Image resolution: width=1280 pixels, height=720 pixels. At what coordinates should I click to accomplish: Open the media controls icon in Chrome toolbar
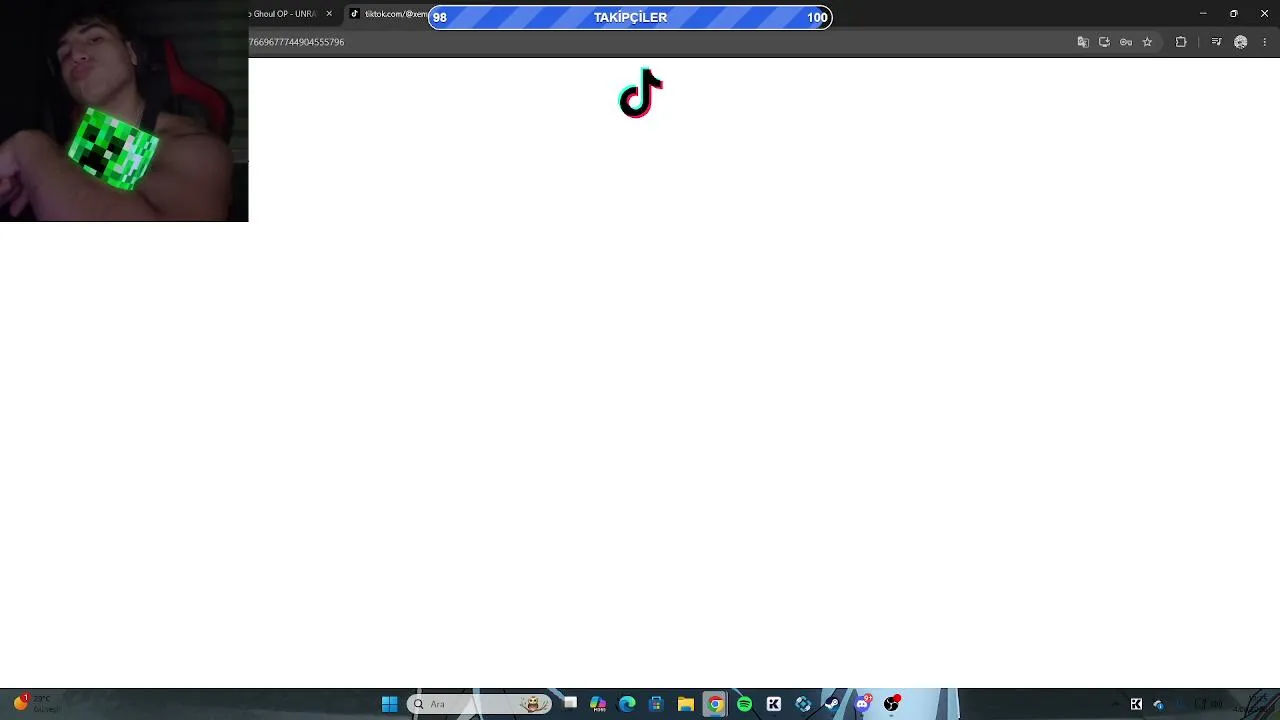tap(1216, 42)
